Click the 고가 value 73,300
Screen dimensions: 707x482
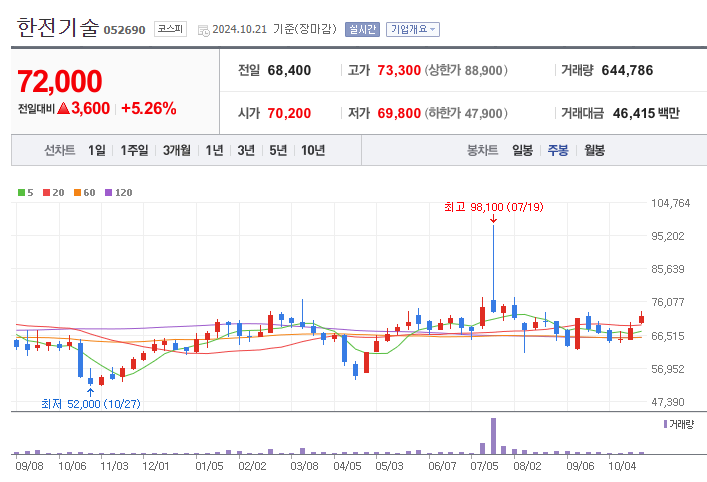[399, 70]
